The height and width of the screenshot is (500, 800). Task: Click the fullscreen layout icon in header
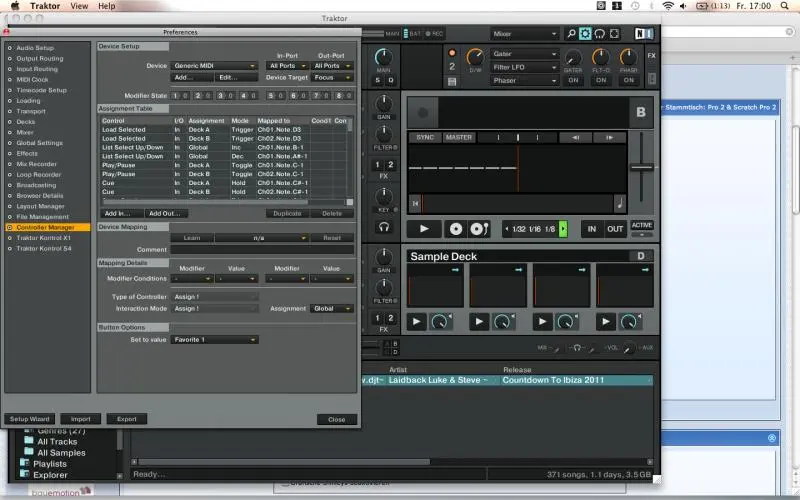[x=616, y=34]
